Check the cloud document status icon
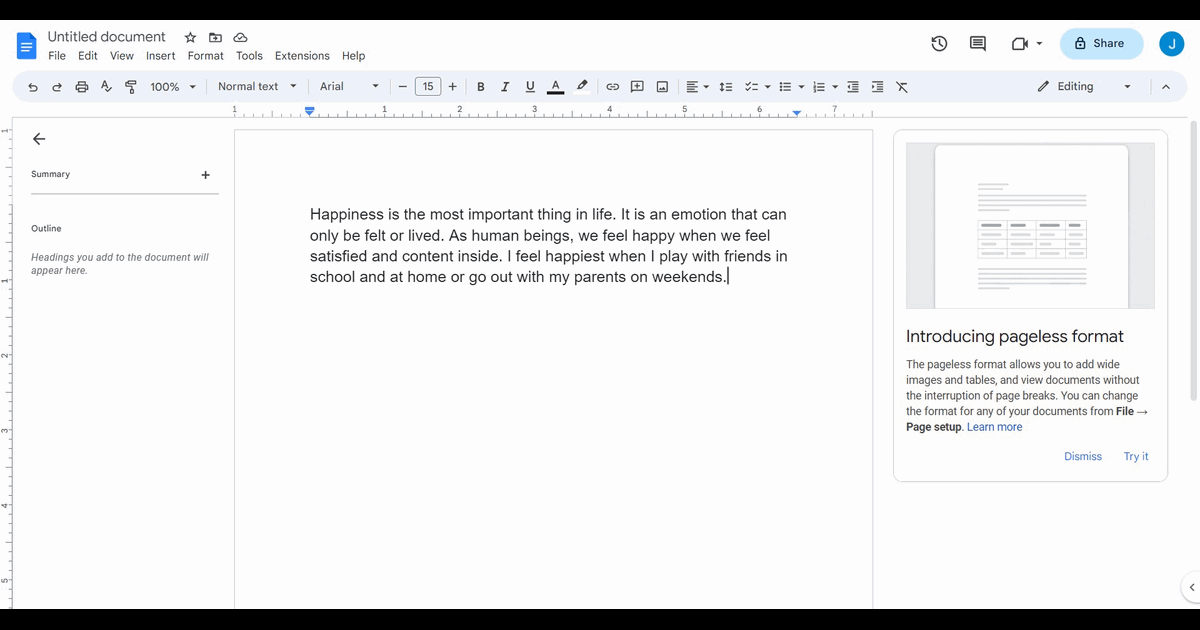Screen dimensions: 1200x630 coord(240,37)
